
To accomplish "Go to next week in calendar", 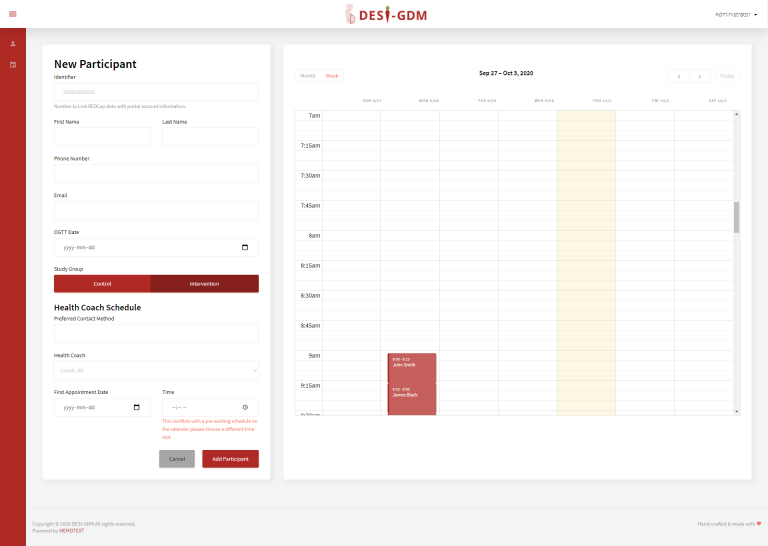I will pos(700,76).
